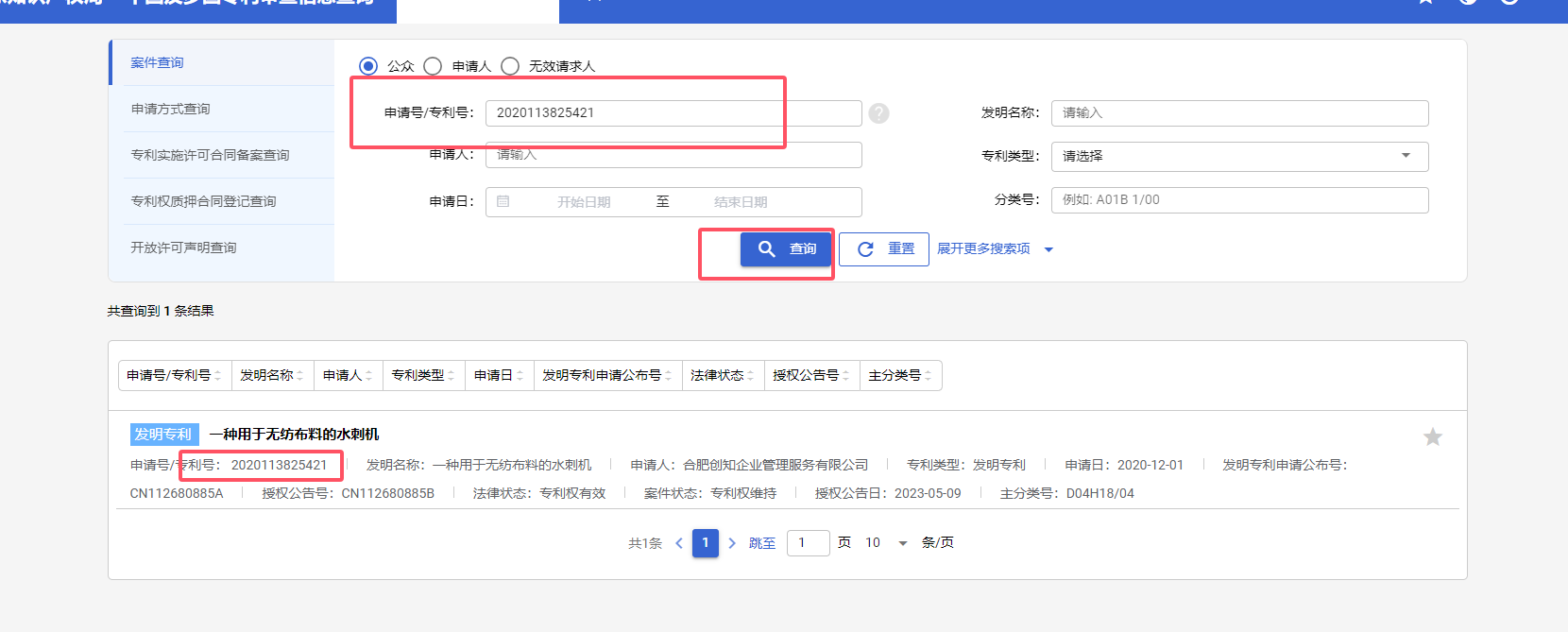Focus the 发明名称 input field
The width and height of the screenshot is (1568, 632).
click(x=1238, y=113)
